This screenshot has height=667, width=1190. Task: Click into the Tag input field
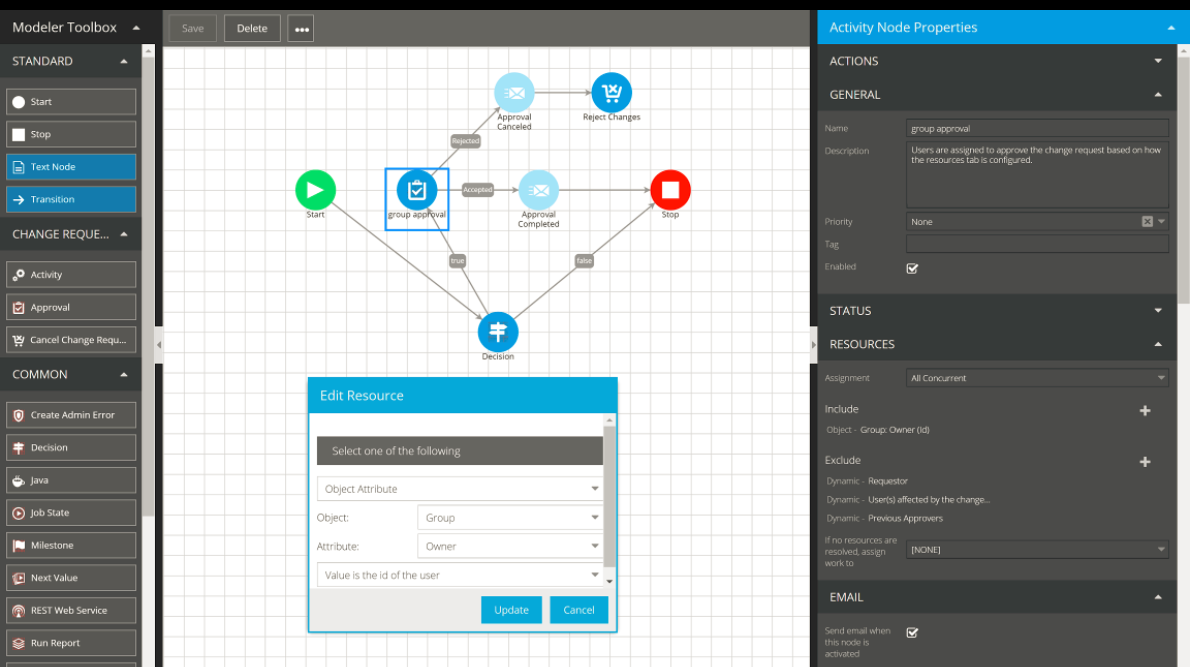(1036, 244)
